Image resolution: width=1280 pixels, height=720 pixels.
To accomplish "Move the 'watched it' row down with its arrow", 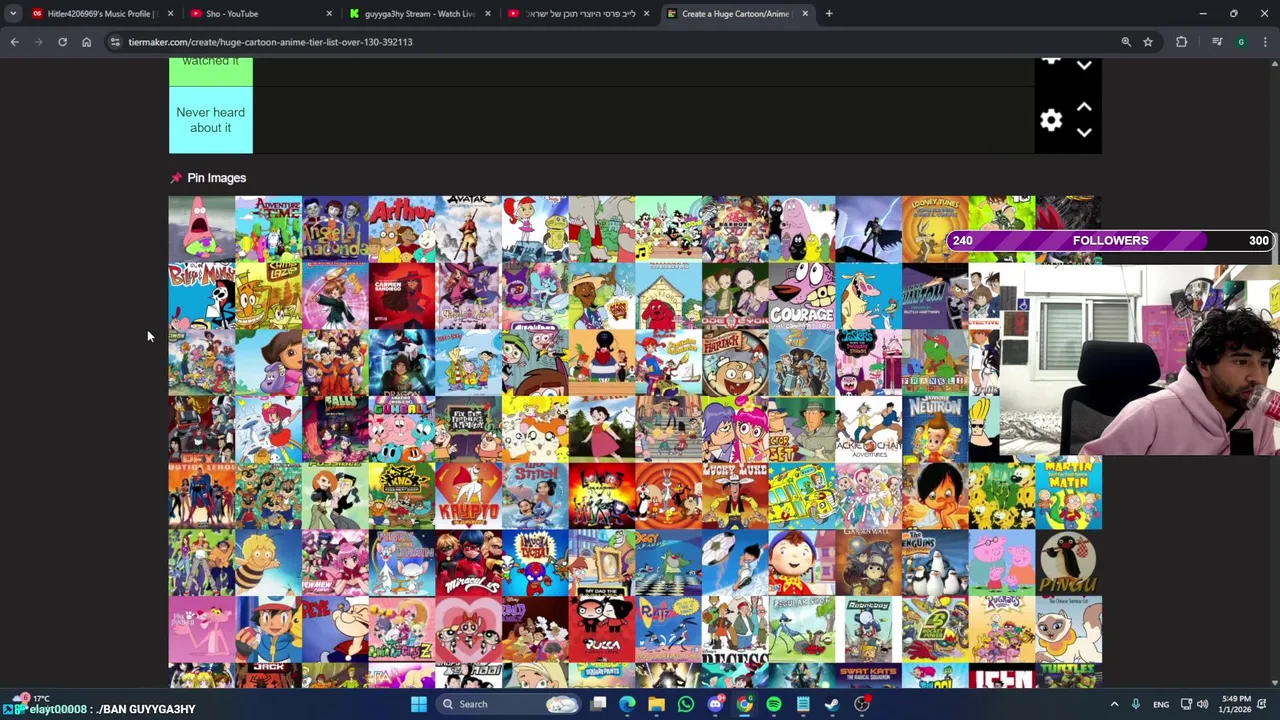I will [1084, 65].
